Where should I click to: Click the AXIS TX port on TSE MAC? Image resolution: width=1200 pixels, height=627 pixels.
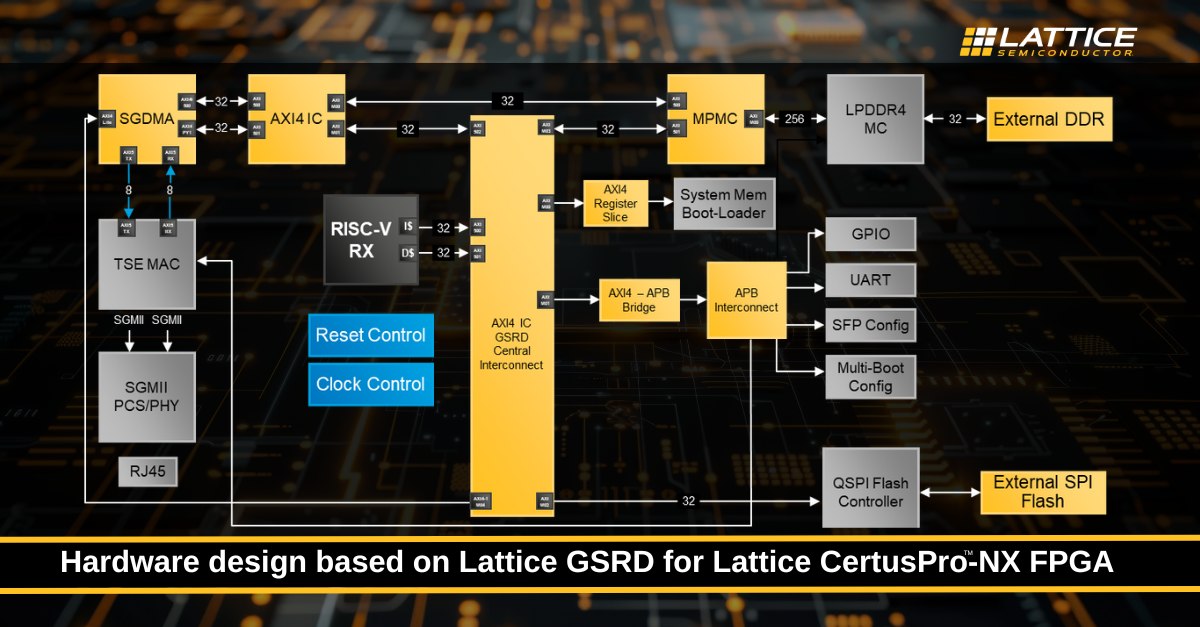coord(128,227)
